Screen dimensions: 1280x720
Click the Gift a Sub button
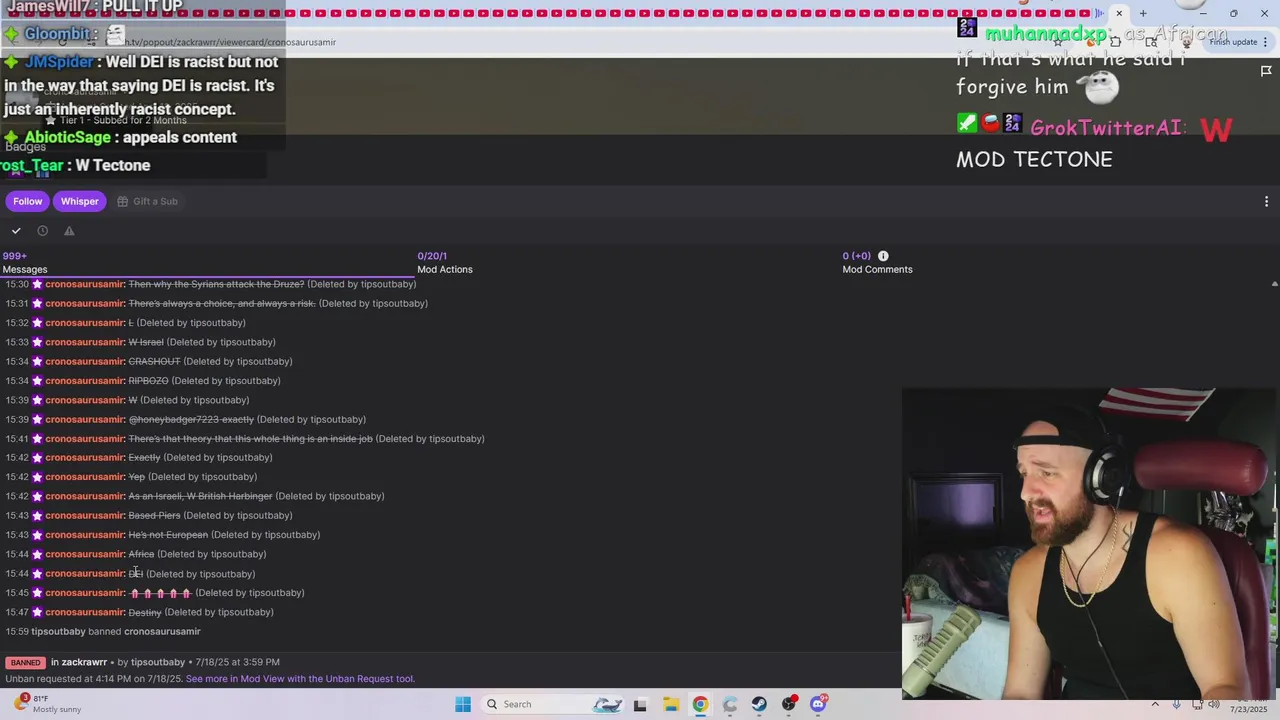coord(147,201)
